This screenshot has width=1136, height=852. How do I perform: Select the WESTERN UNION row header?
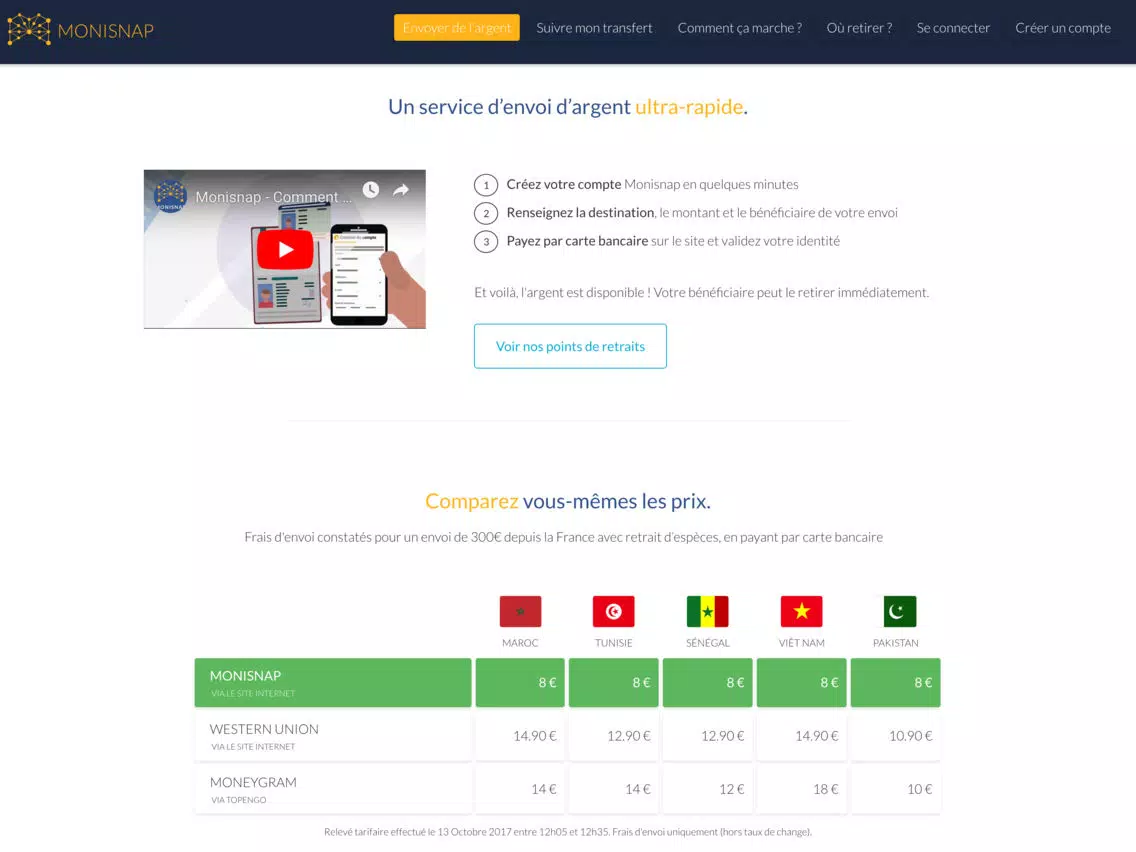coord(333,736)
